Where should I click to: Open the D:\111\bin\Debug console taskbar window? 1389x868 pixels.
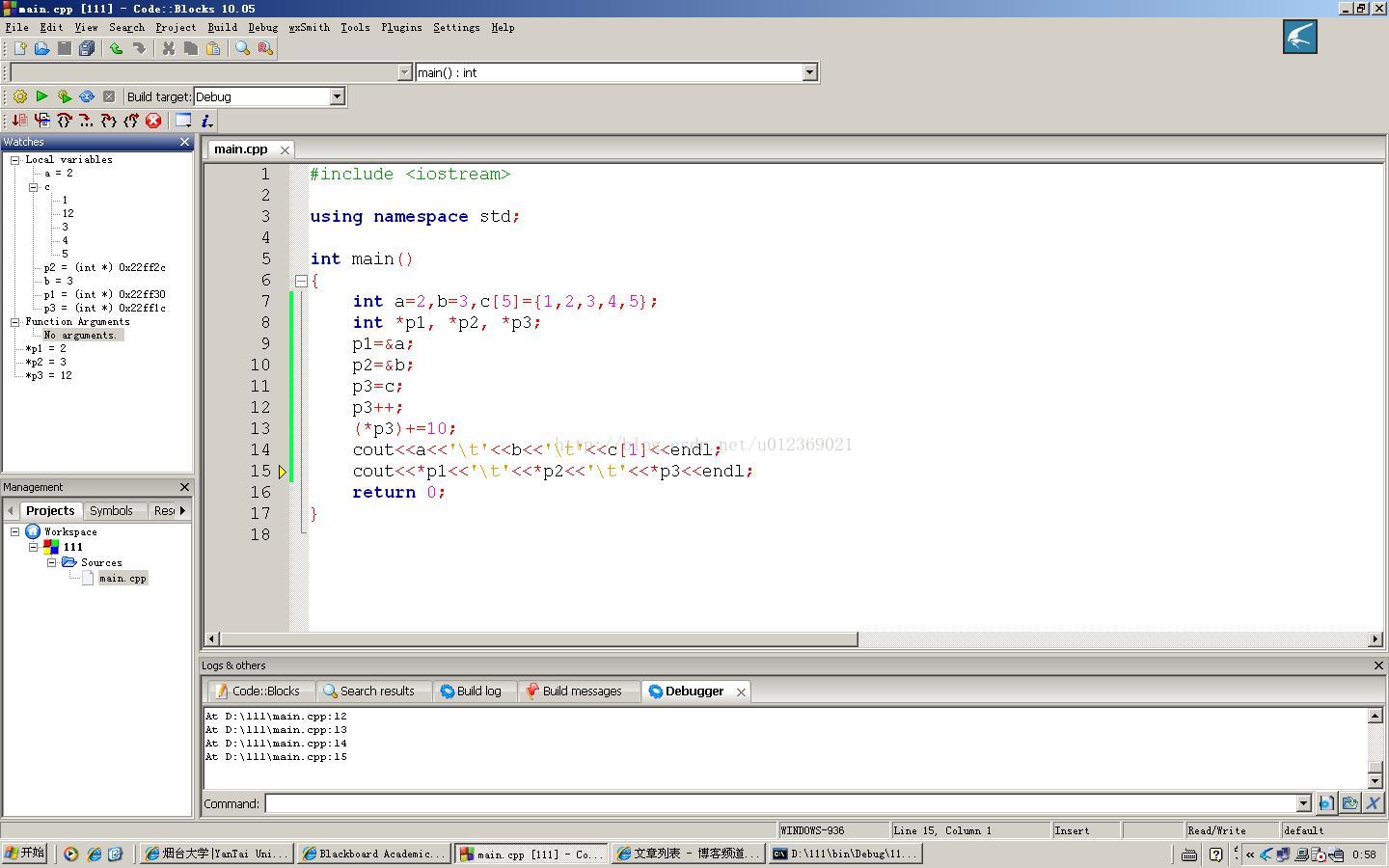[x=845, y=854]
